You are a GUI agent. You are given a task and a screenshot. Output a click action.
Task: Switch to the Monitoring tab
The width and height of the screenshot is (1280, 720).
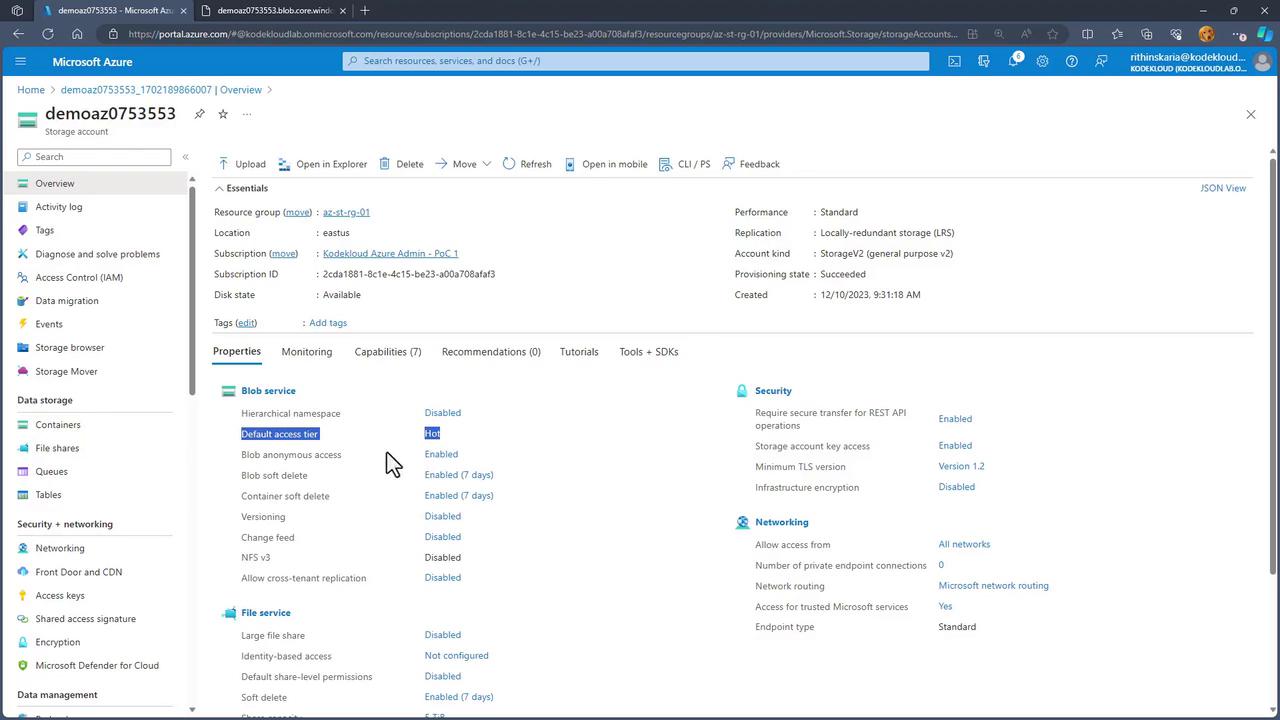[306, 352]
